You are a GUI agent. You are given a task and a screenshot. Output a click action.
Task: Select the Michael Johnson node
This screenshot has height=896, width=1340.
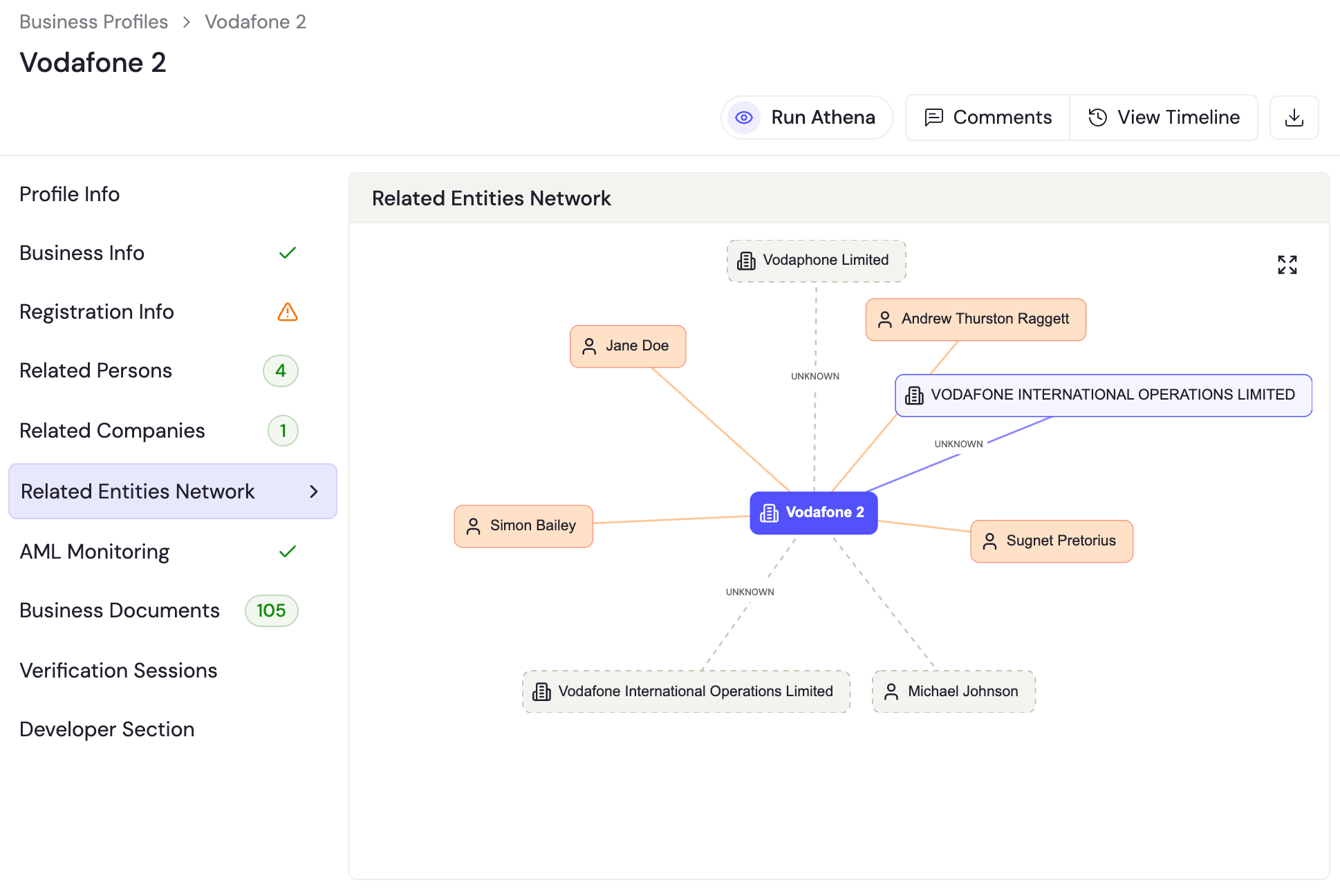point(953,691)
